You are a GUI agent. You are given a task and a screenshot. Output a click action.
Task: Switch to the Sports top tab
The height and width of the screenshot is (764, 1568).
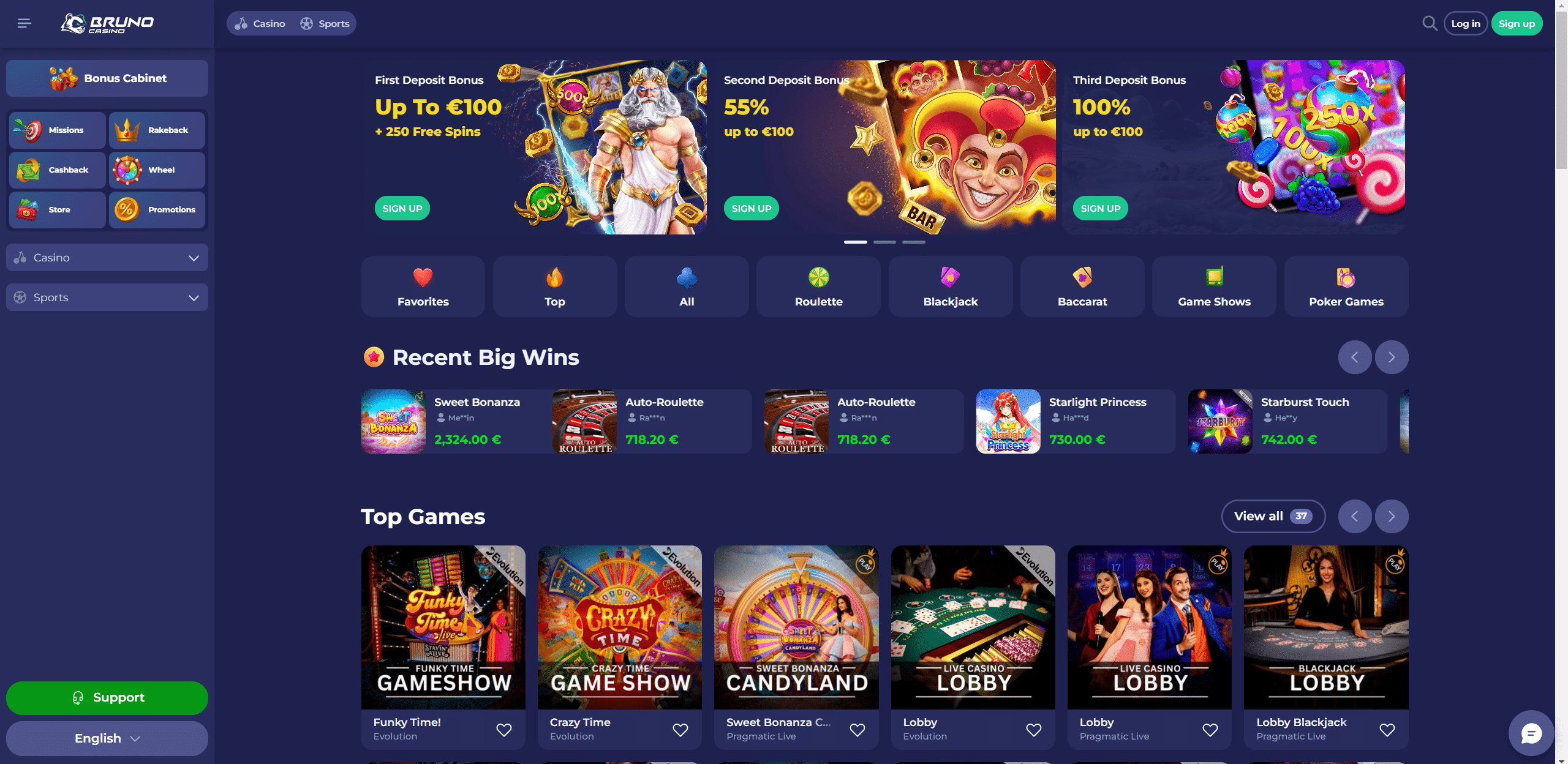[x=325, y=23]
